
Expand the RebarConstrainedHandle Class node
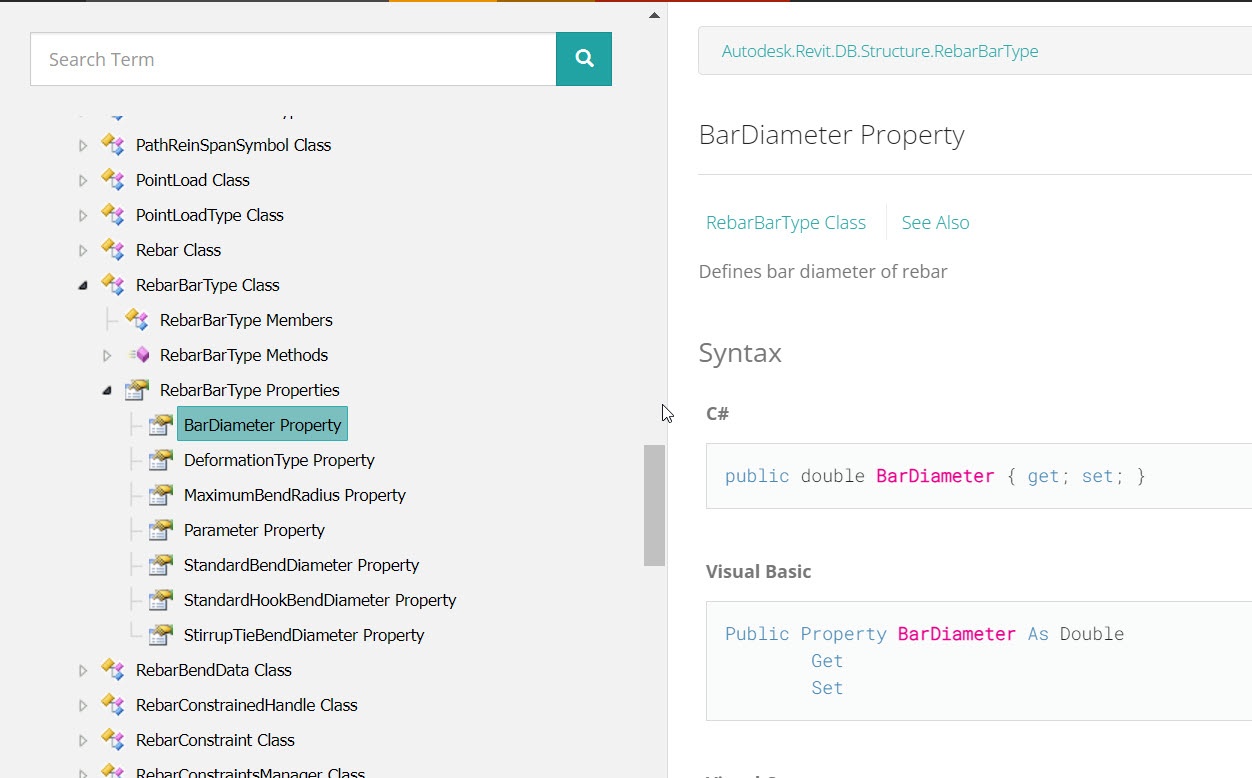pos(83,706)
